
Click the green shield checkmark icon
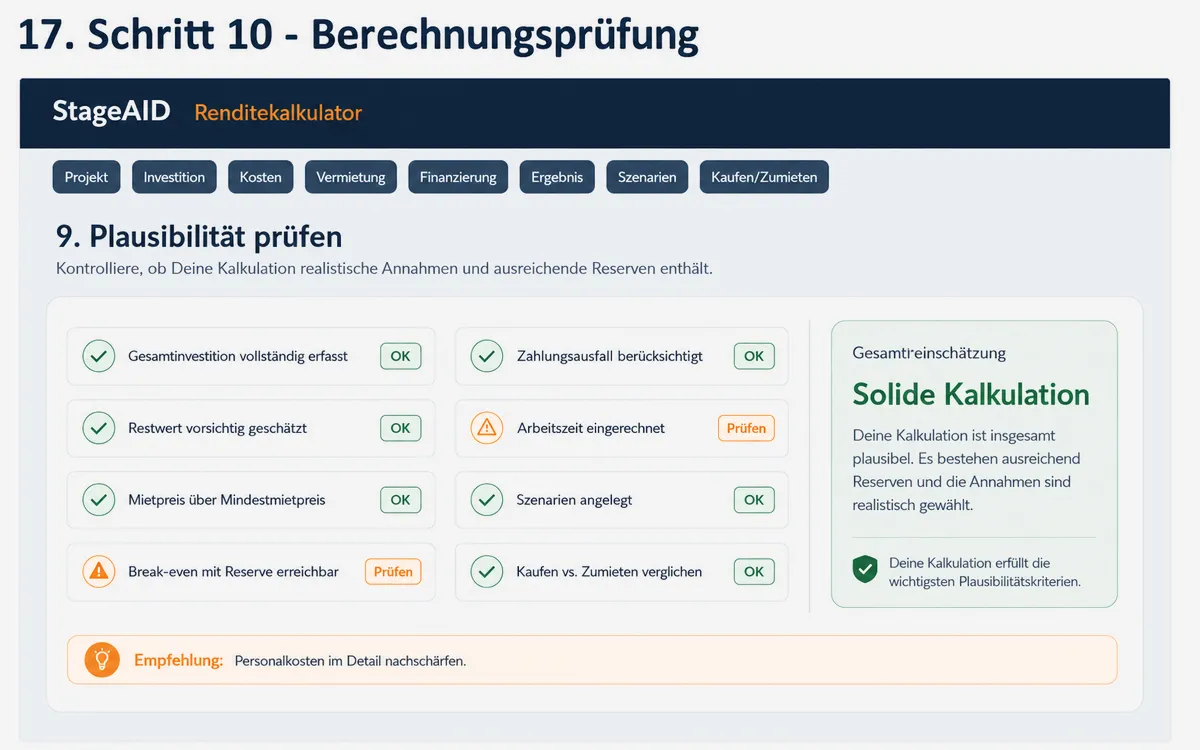865,570
